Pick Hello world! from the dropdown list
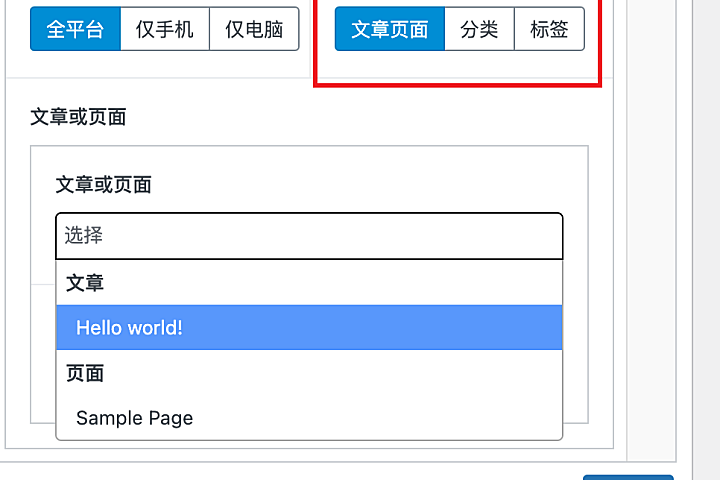This screenshot has width=720, height=480. coord(309,327)
